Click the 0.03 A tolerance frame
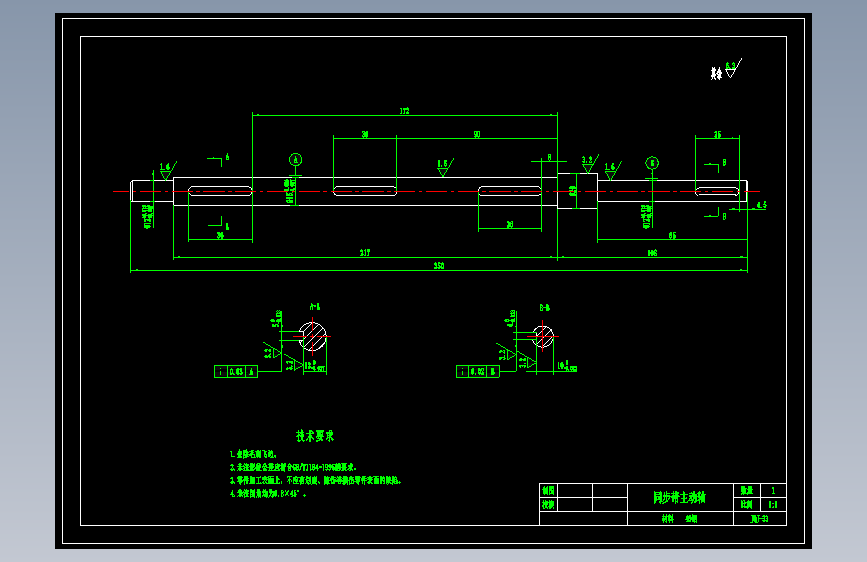The image size is (867, 562). (x=236, y=372)
